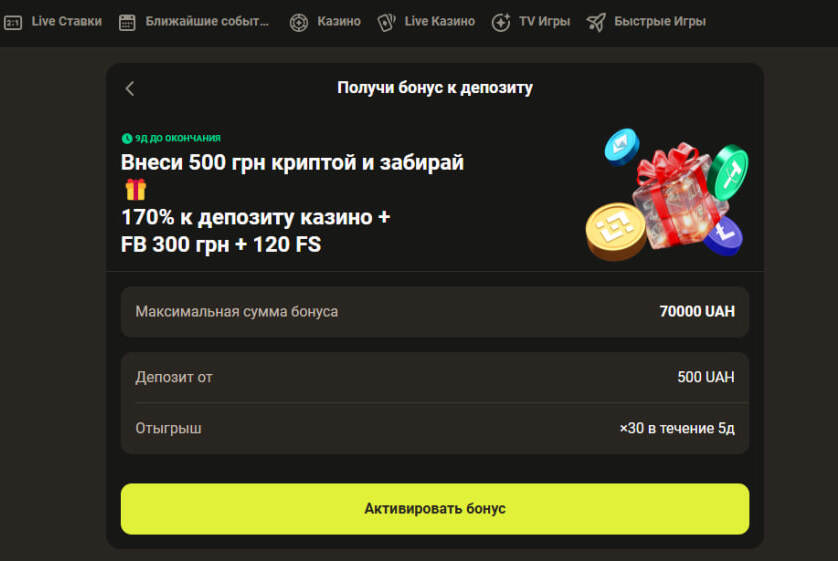Go back using the left chevron arrow

point(130,89)
